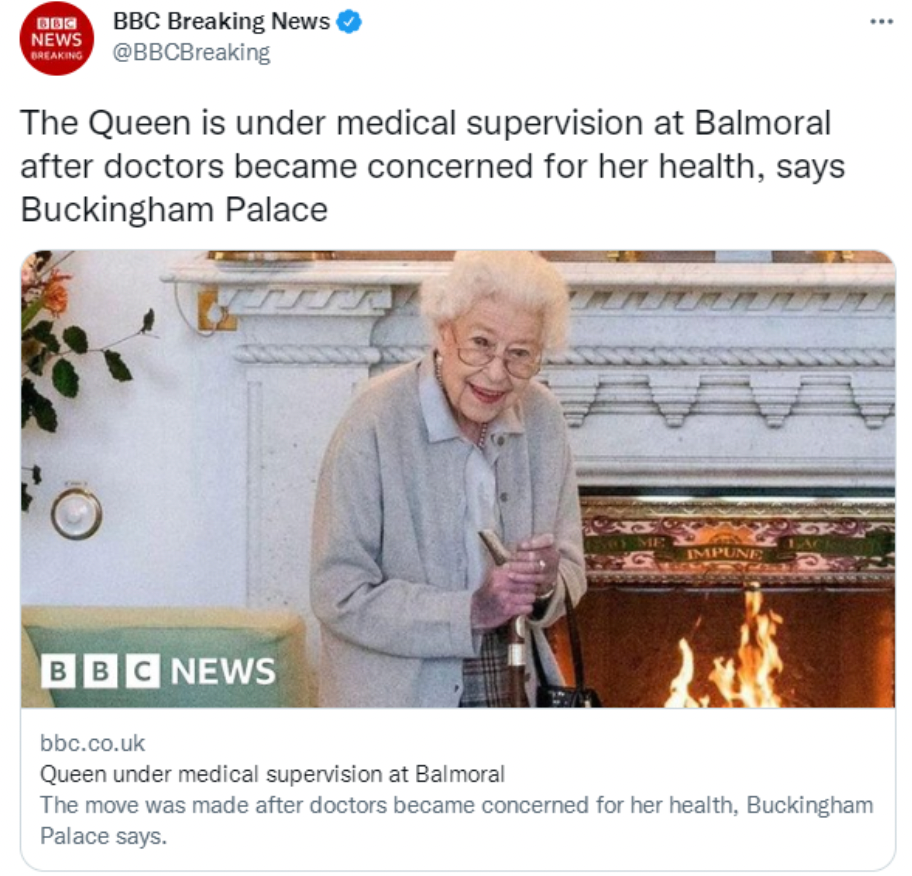The image size is (912, 876).
Task: Click the tweet text about the Queen
Action: (433, 166)
